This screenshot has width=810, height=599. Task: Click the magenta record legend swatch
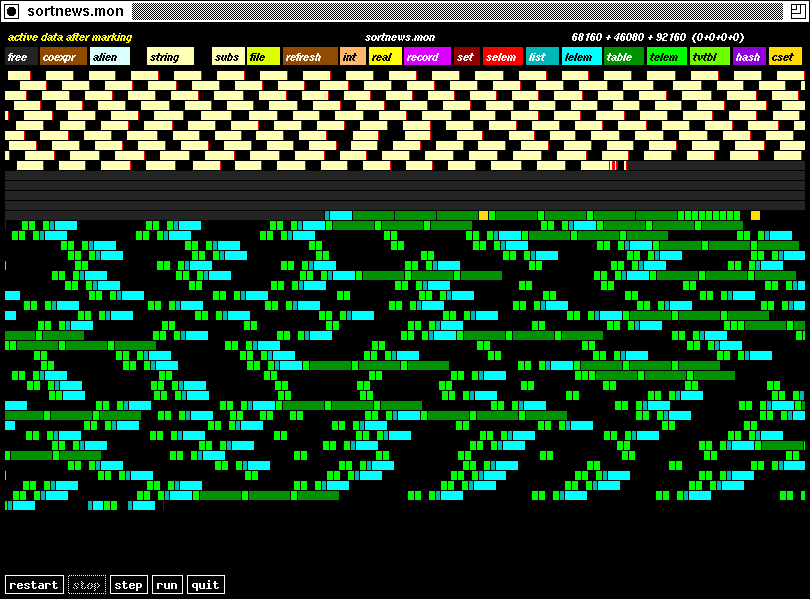tap(427, 57)
